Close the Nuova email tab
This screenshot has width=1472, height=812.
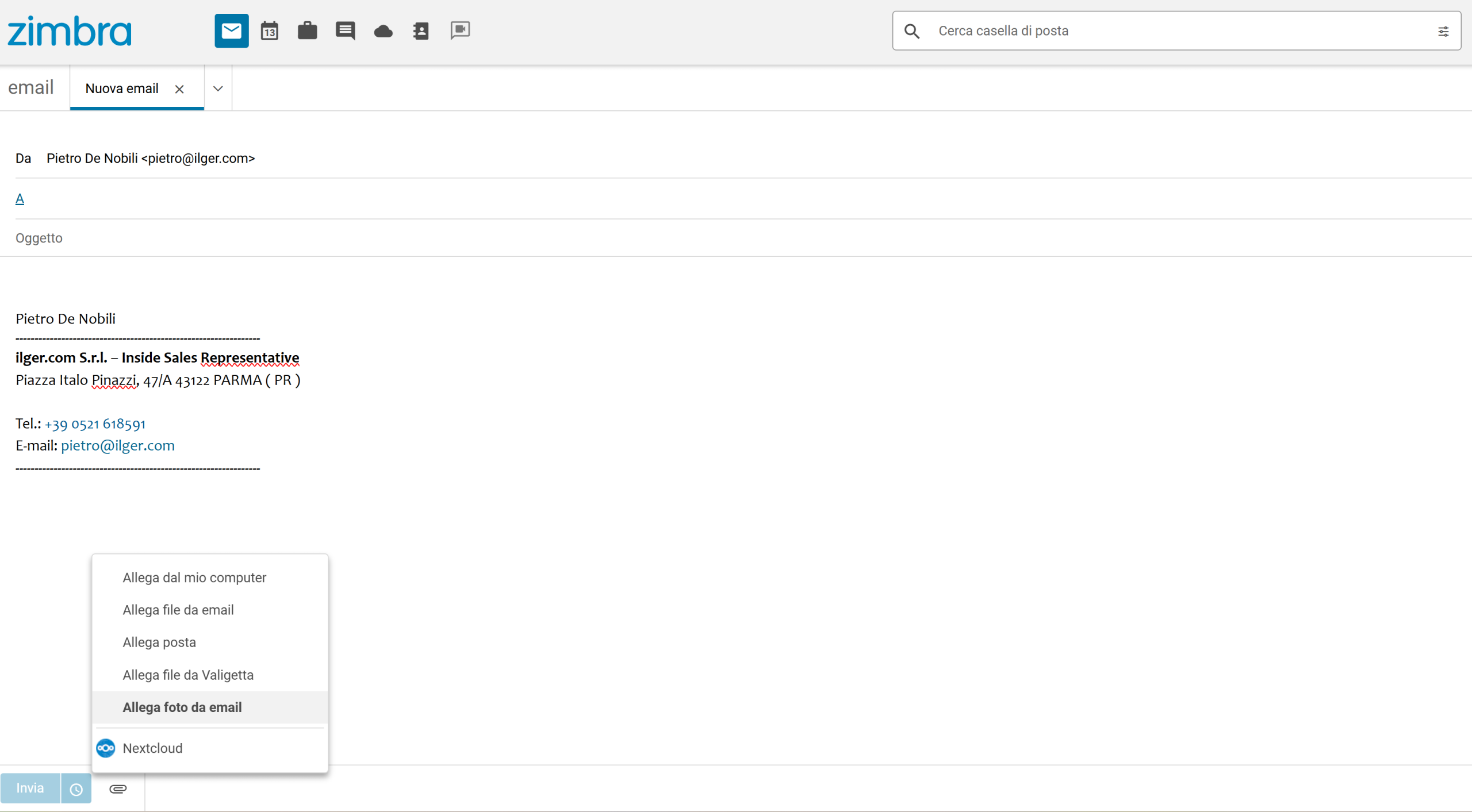tap(179, 89)
